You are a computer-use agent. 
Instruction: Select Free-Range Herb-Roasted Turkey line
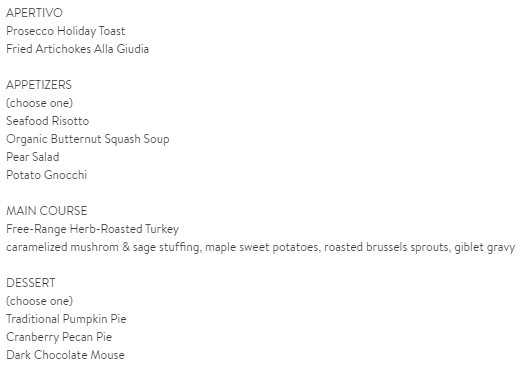click(93, 229)
